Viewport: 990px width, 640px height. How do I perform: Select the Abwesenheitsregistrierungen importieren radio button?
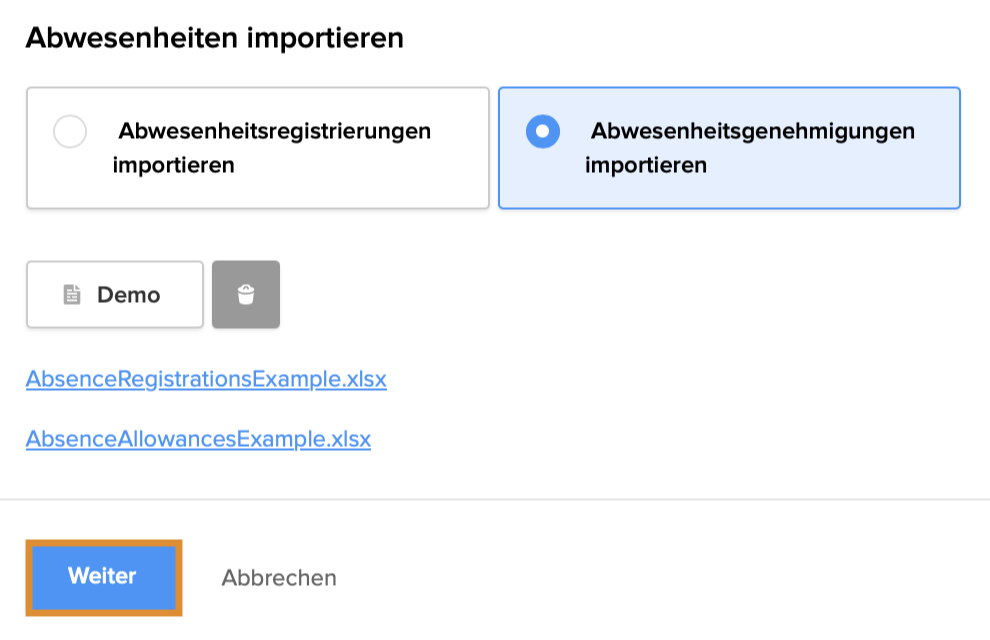70,132
